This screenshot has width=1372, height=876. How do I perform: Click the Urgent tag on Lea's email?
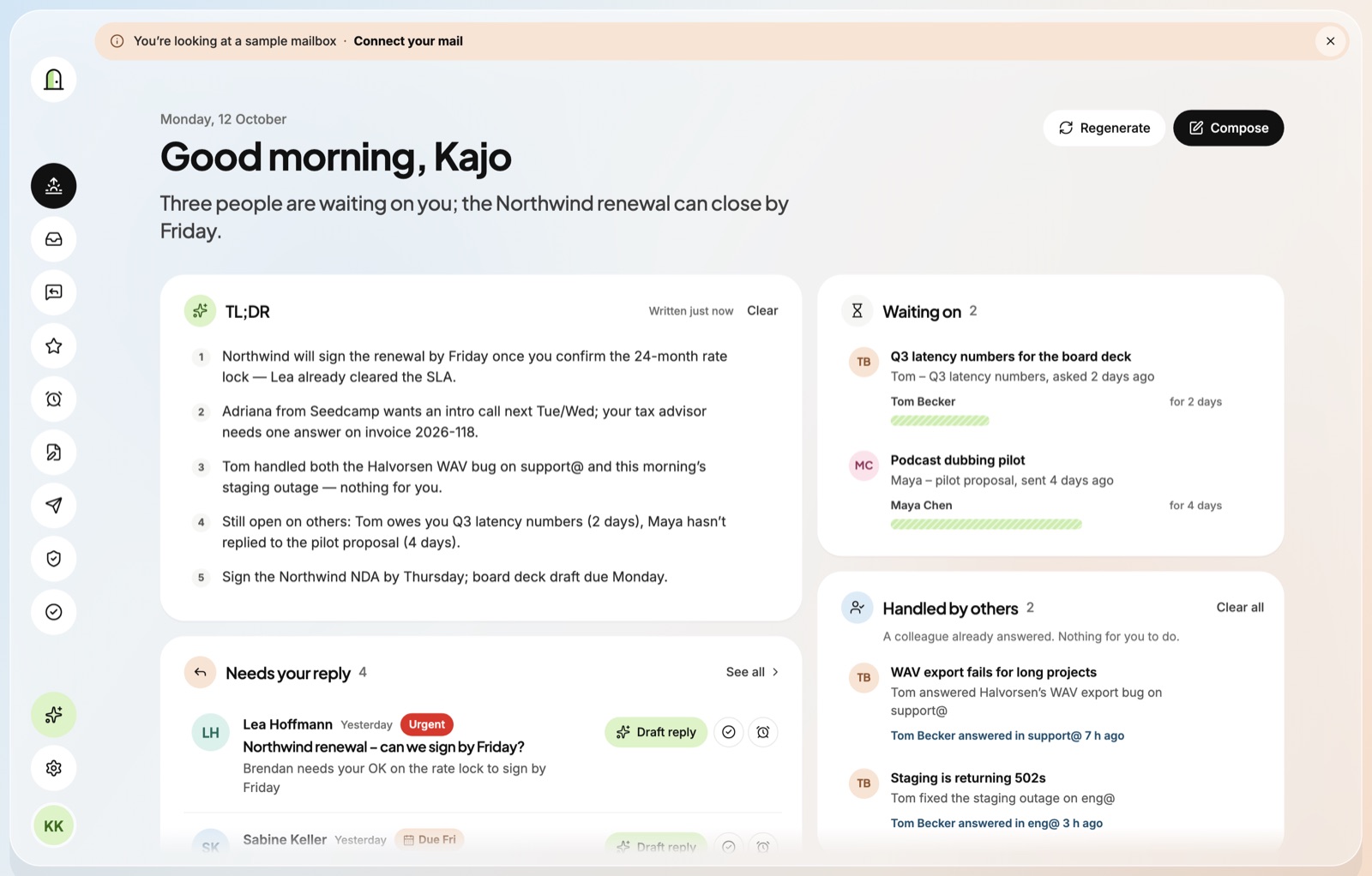(426, 724)
